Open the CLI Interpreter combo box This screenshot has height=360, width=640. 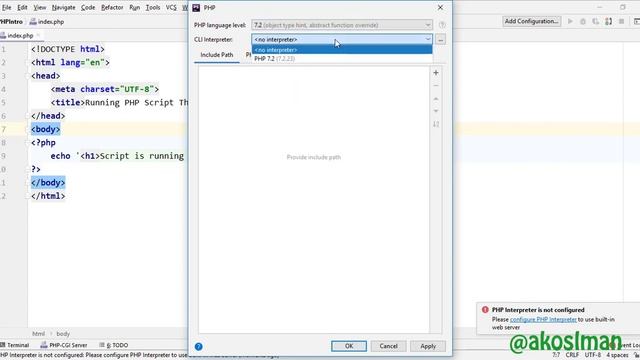[342, 39]
